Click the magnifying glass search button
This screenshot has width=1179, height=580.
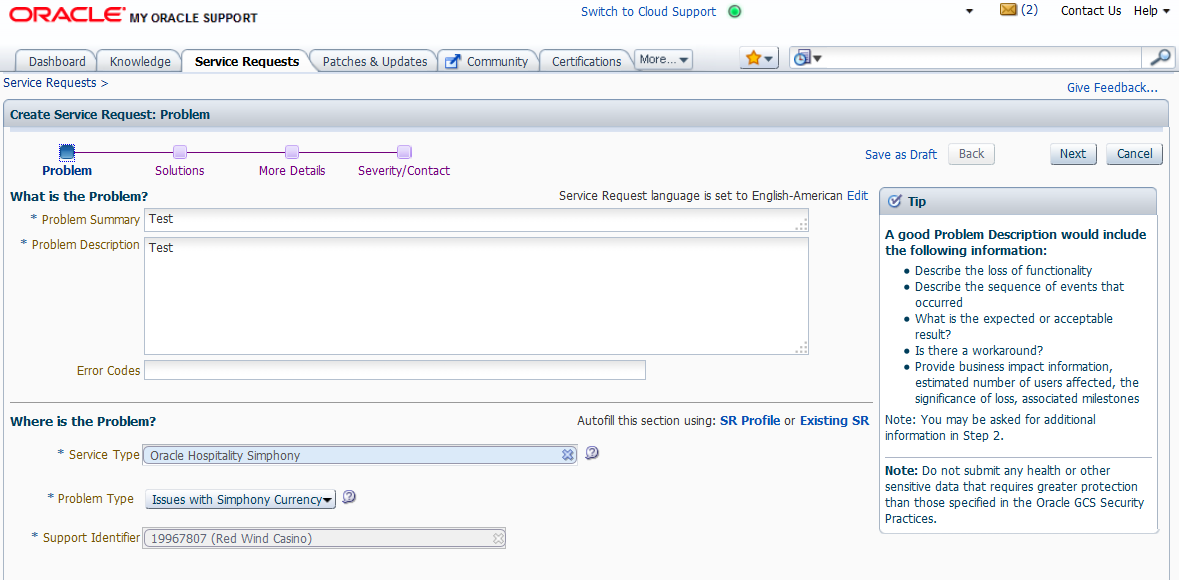point(1160,58)
